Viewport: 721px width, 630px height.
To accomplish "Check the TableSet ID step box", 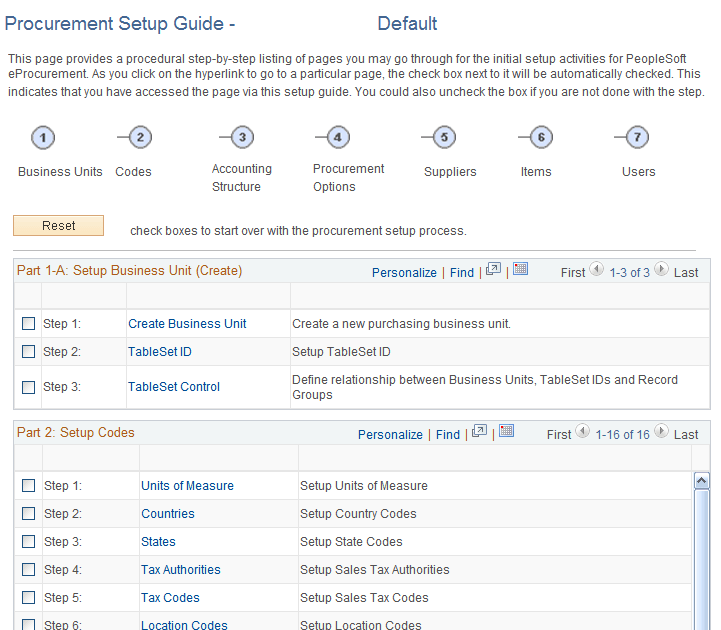I will (x=29, y=352).
